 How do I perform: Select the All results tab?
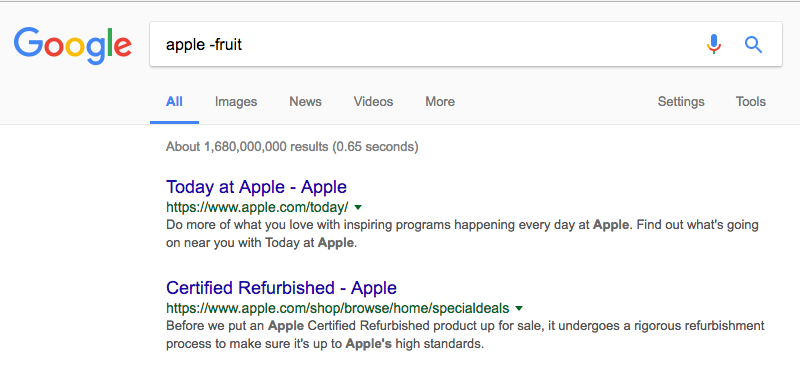coord(174,101)
